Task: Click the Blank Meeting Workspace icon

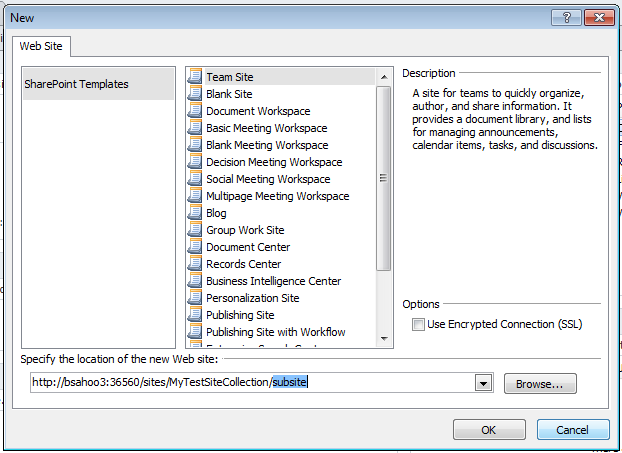Action: click(x=195, y=144)
